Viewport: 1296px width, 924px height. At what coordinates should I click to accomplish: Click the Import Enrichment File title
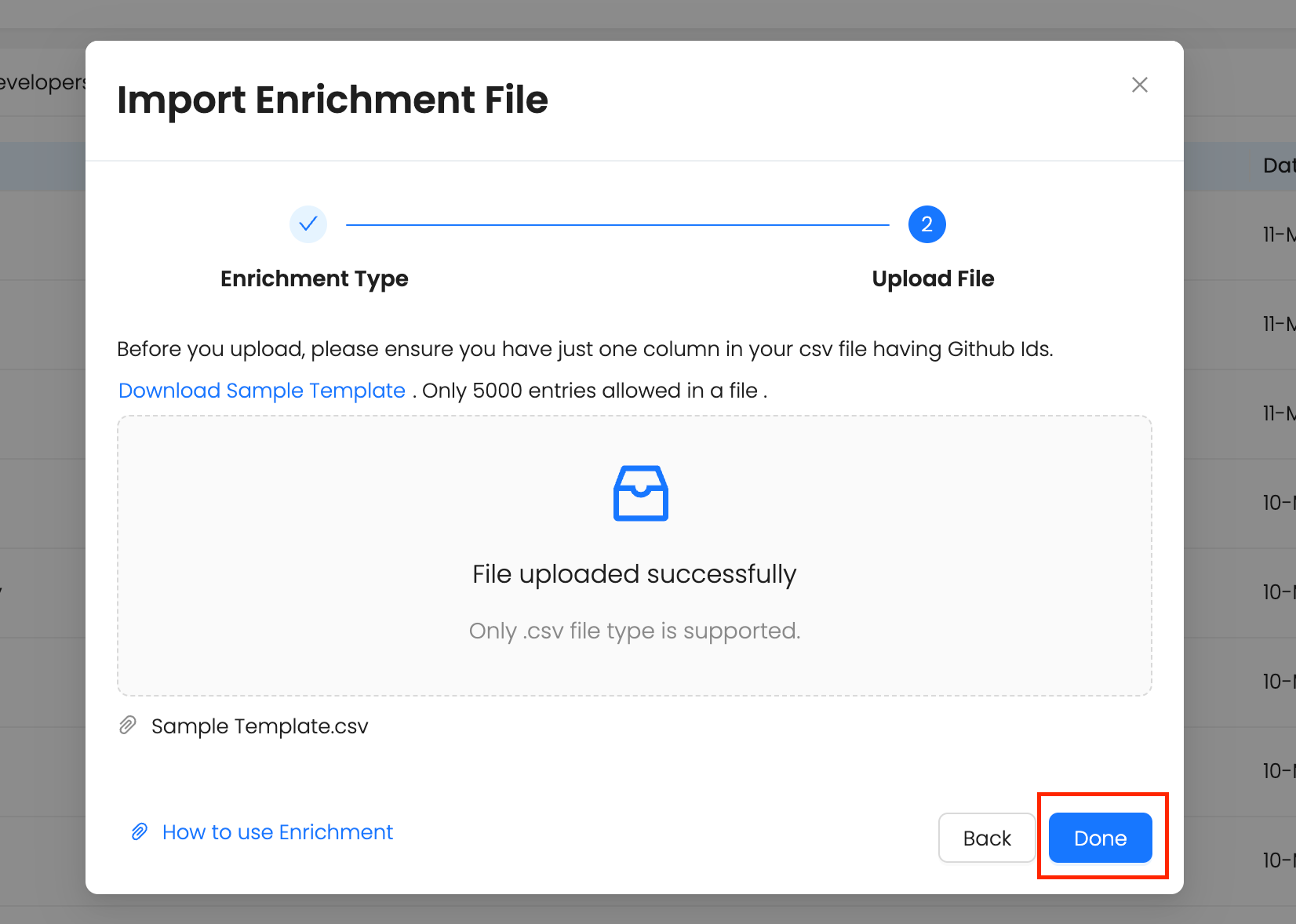(x=333, y=100)
